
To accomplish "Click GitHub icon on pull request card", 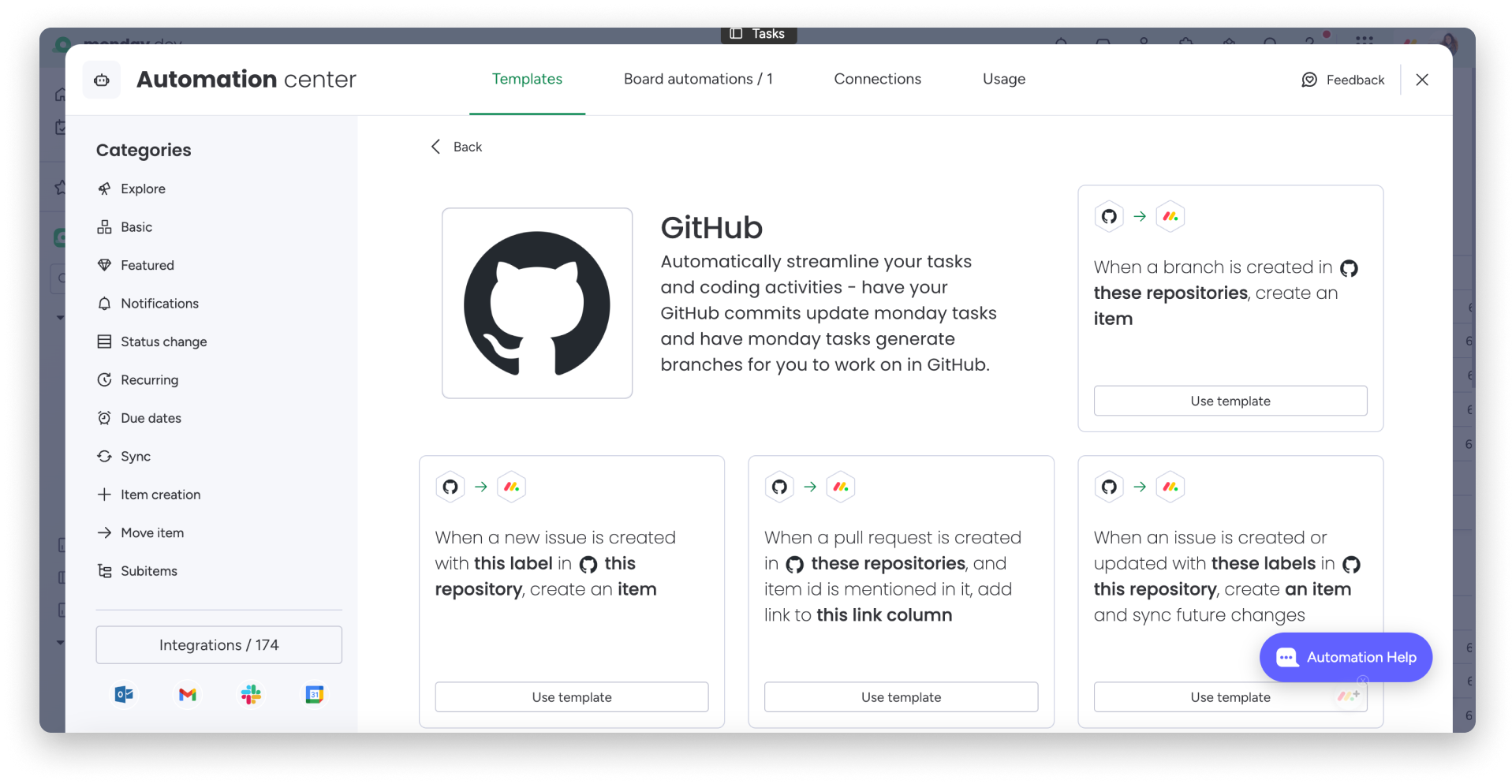I will (x=779, y=487).
